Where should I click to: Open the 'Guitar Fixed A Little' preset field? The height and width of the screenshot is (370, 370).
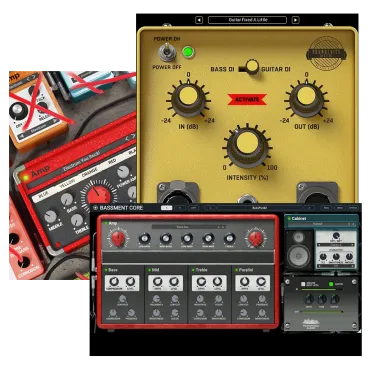point(247,20)
